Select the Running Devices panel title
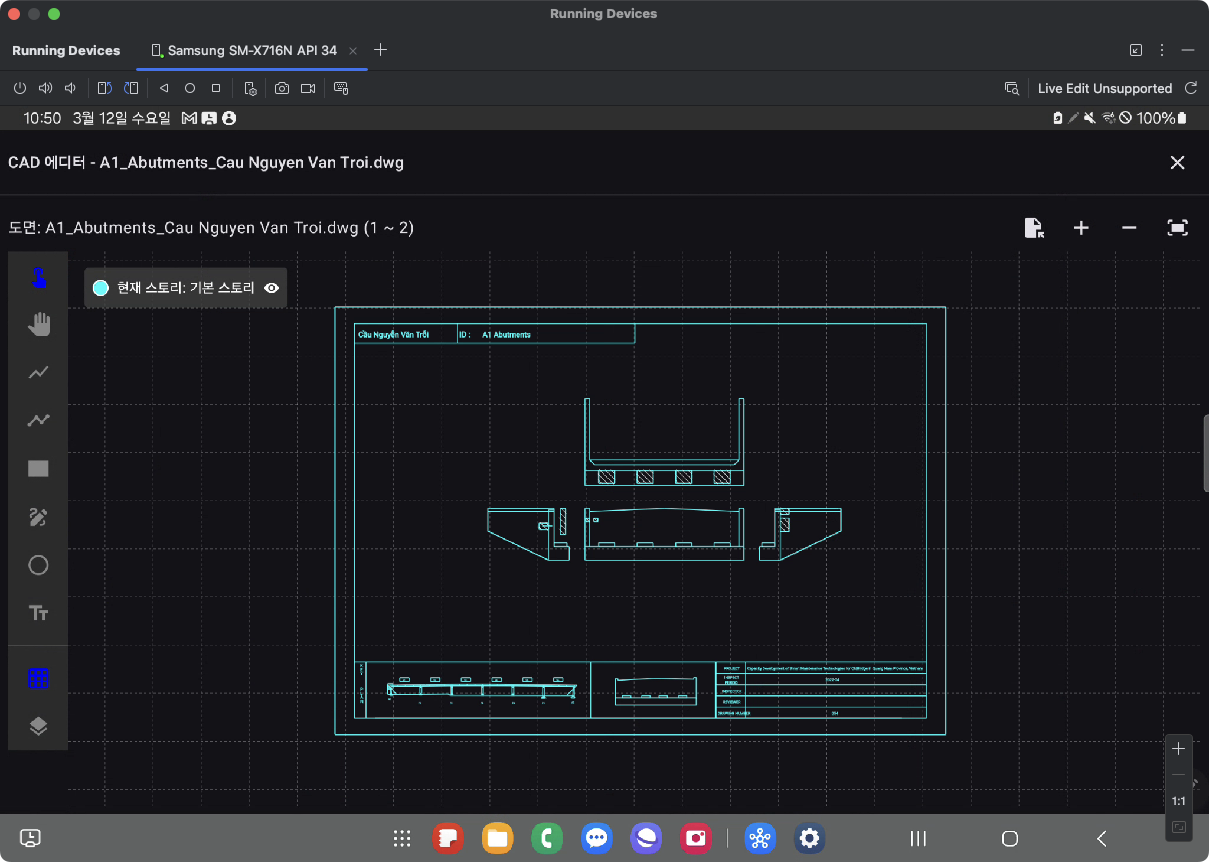The height and width of the screenshot is (862, 1209). pyautogui.click(x=66, y=50)
